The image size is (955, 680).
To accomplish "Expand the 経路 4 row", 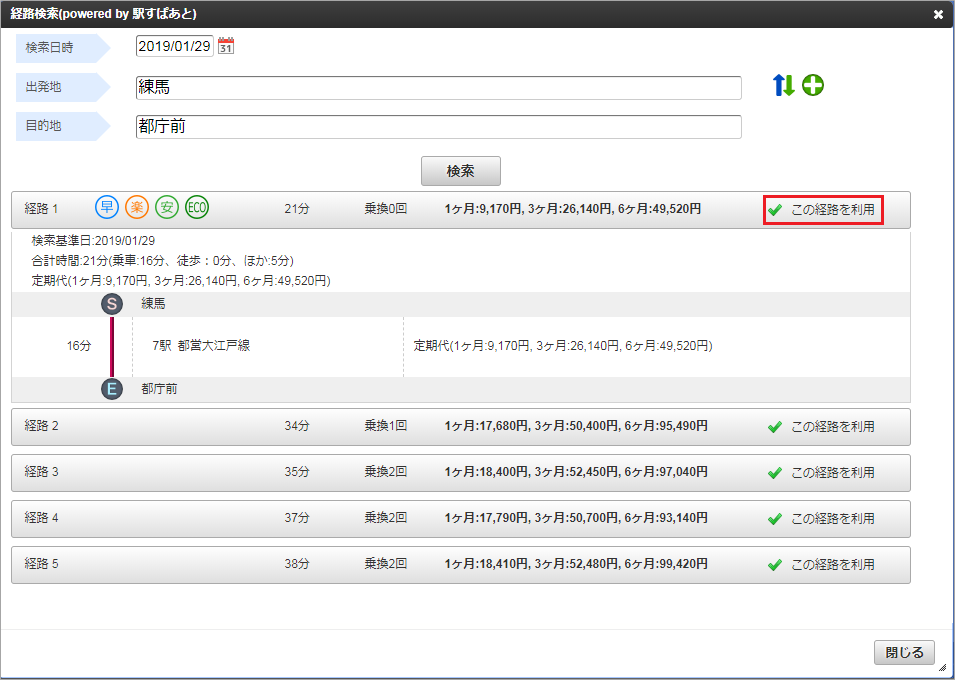I will click(461, 519).
